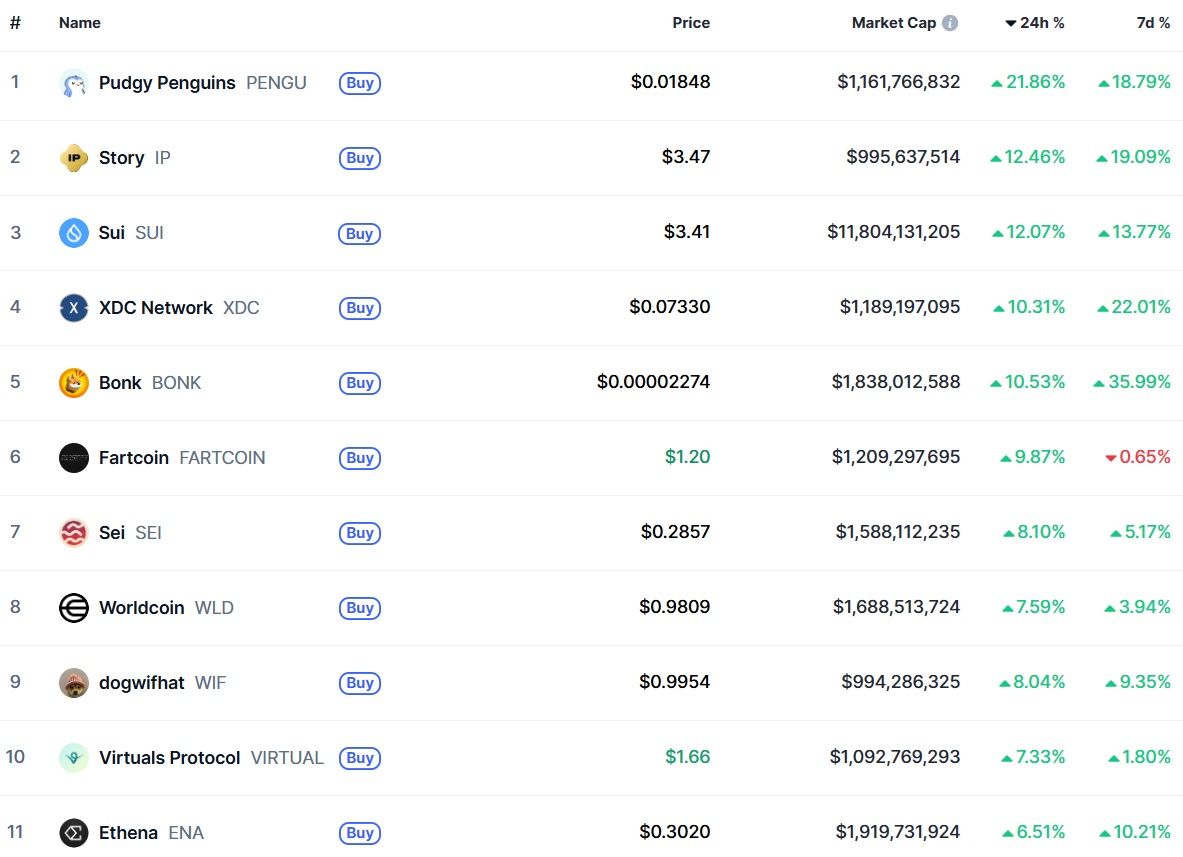
Task: Sort table by Name header
Action: 80,23
